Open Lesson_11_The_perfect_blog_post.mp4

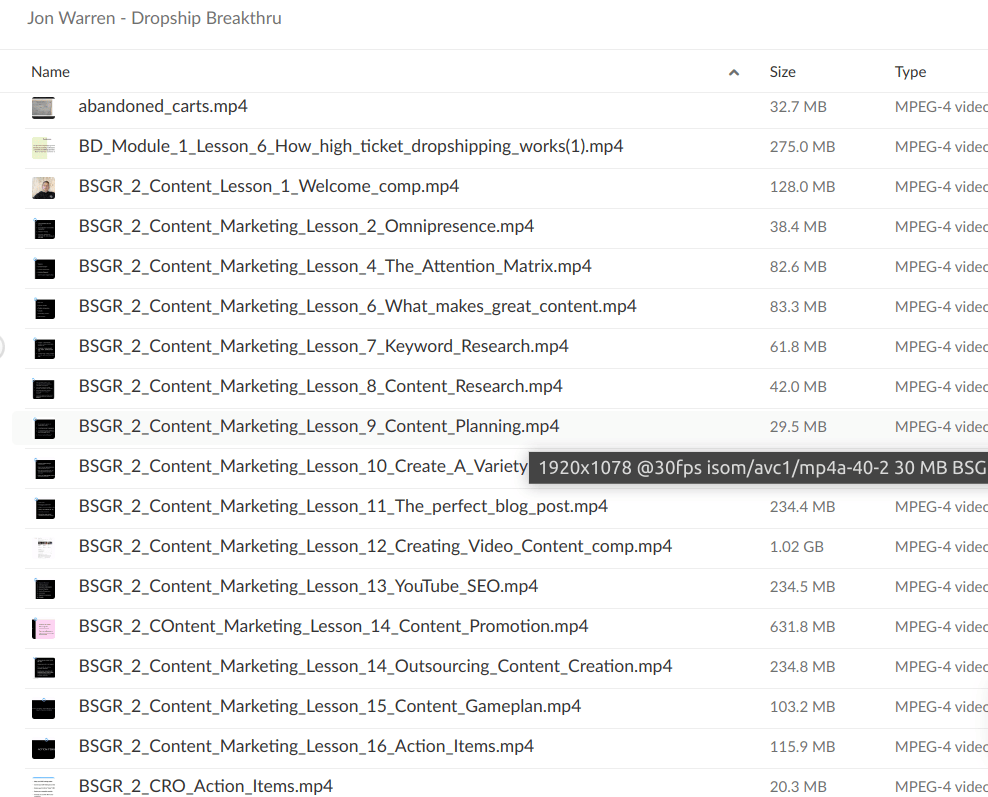click(343, 506)
